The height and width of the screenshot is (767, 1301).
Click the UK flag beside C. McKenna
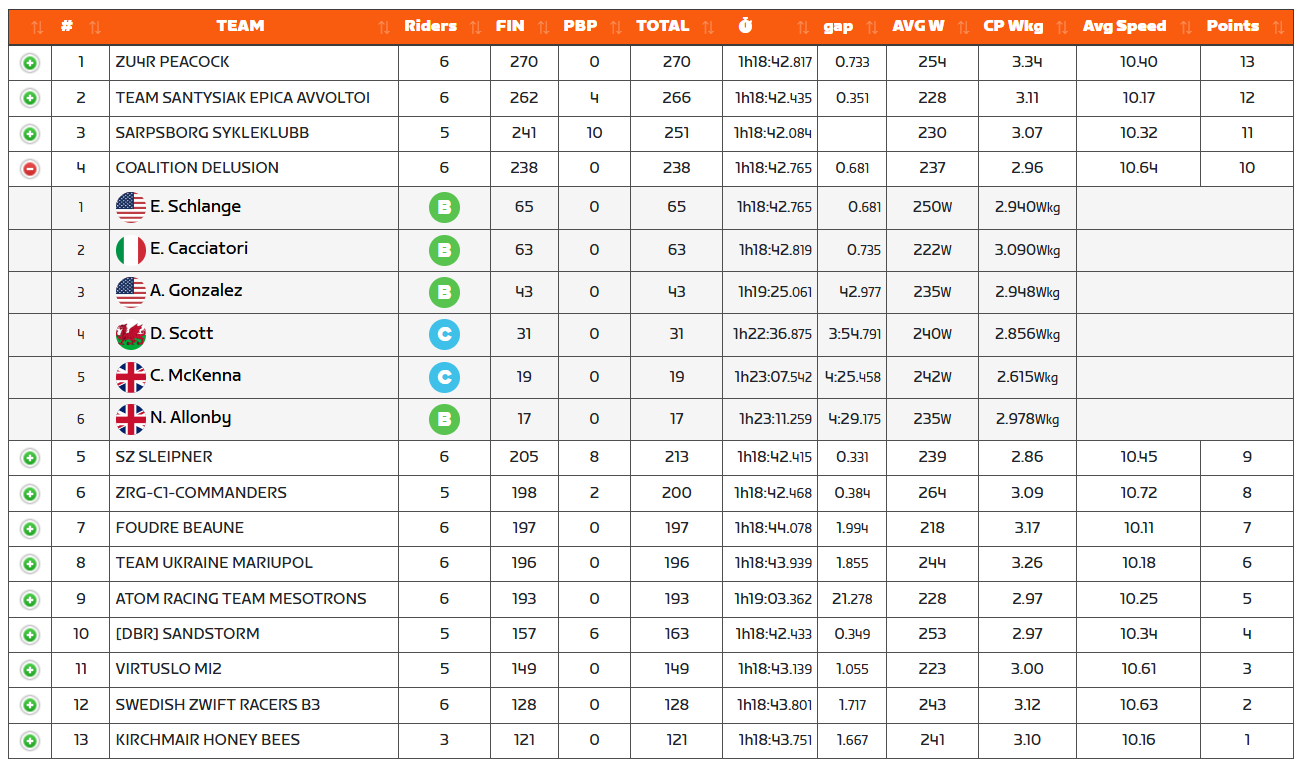131,377
